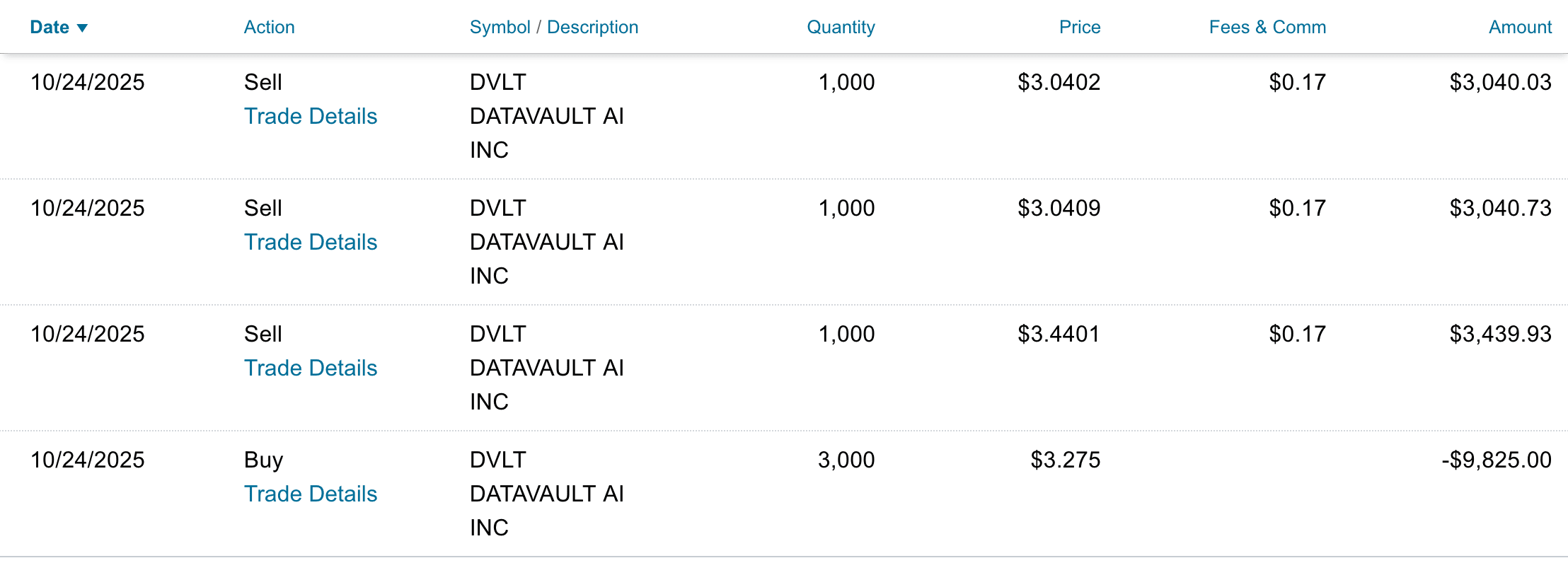The image size is (1568, 563).
Task: Sort by the Date column header
Action: 50,28
